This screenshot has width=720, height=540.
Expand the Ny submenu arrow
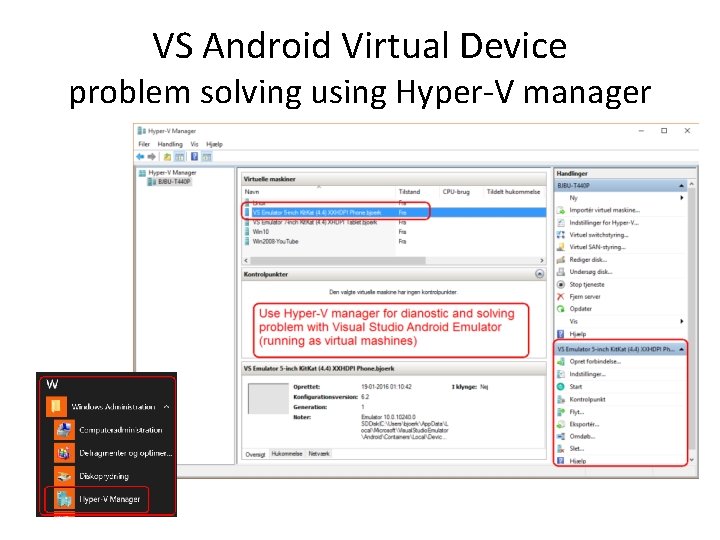tap(682, 198)
